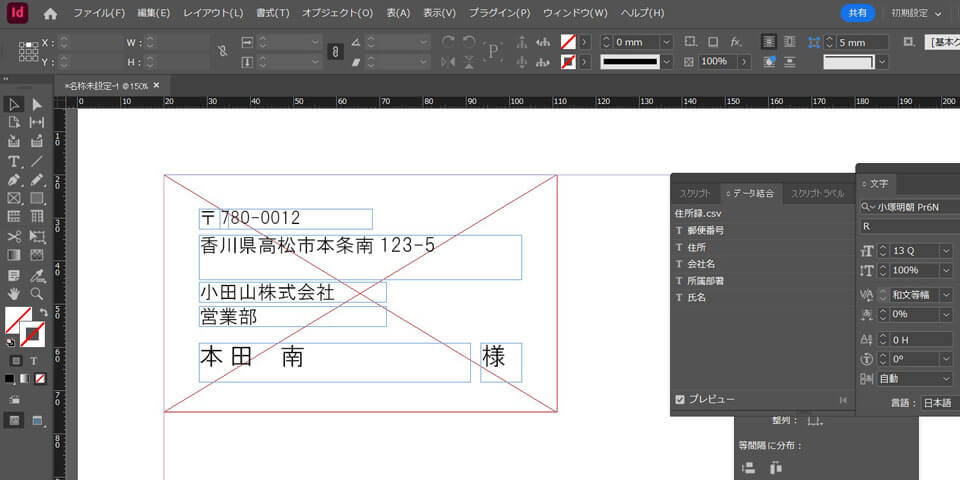The height and width of the screenshot is (480, 960).
Task: Open the fx effects button in control bar
Action: point(736,42)
